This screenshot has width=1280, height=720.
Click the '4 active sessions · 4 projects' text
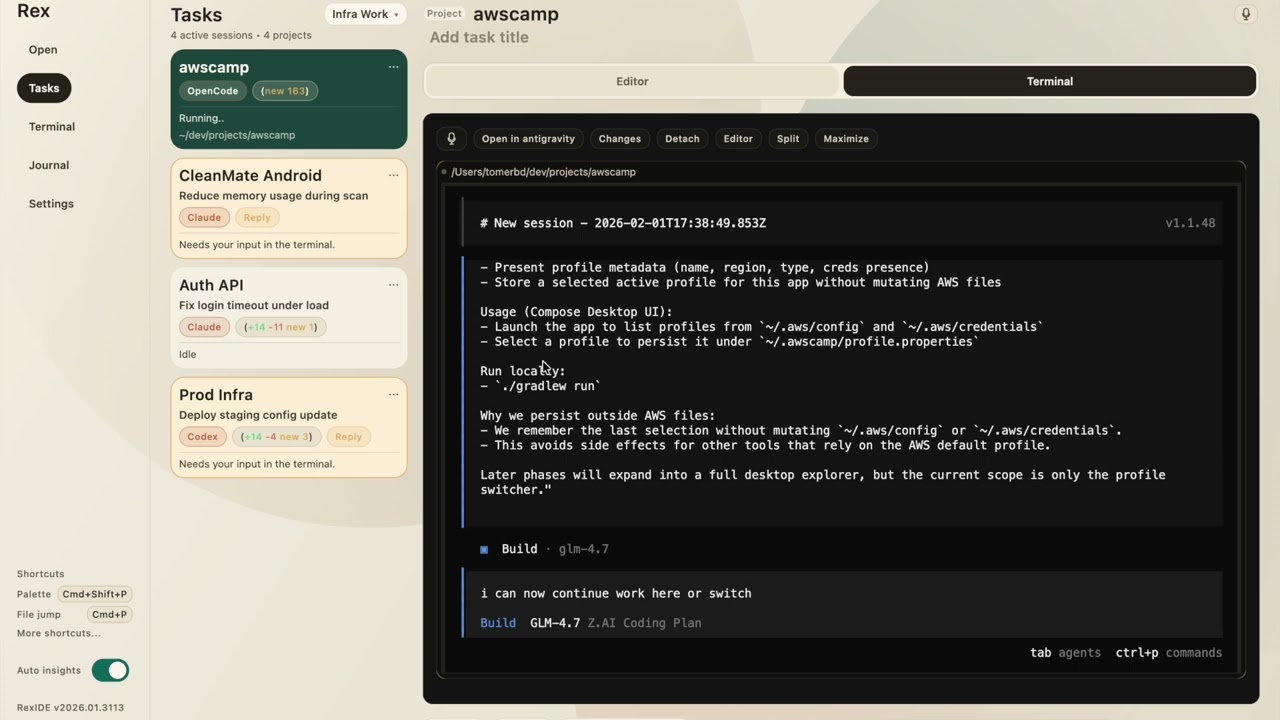tap(241, 35)
